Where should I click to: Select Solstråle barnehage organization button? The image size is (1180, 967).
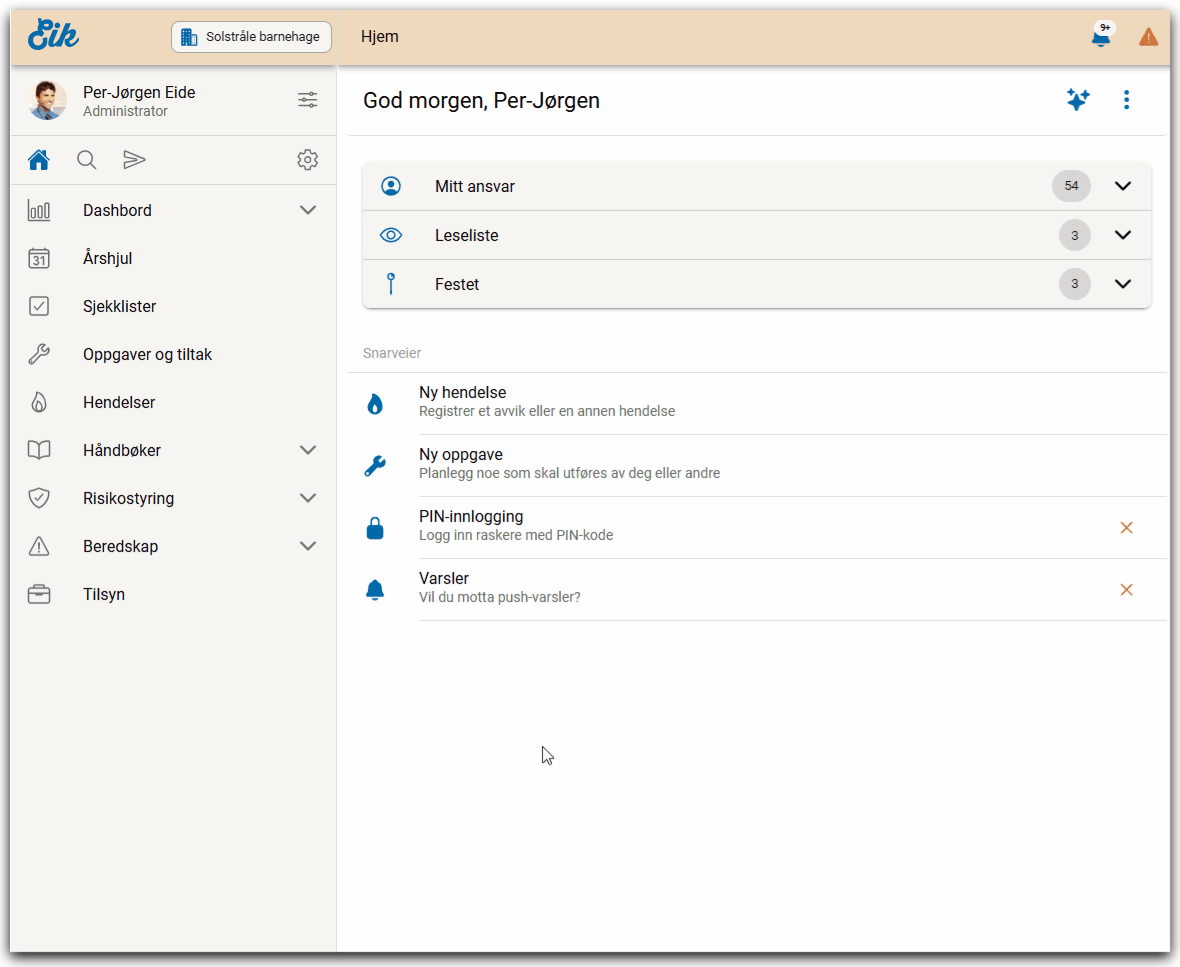pyautogui.click(x=251, y=37)
